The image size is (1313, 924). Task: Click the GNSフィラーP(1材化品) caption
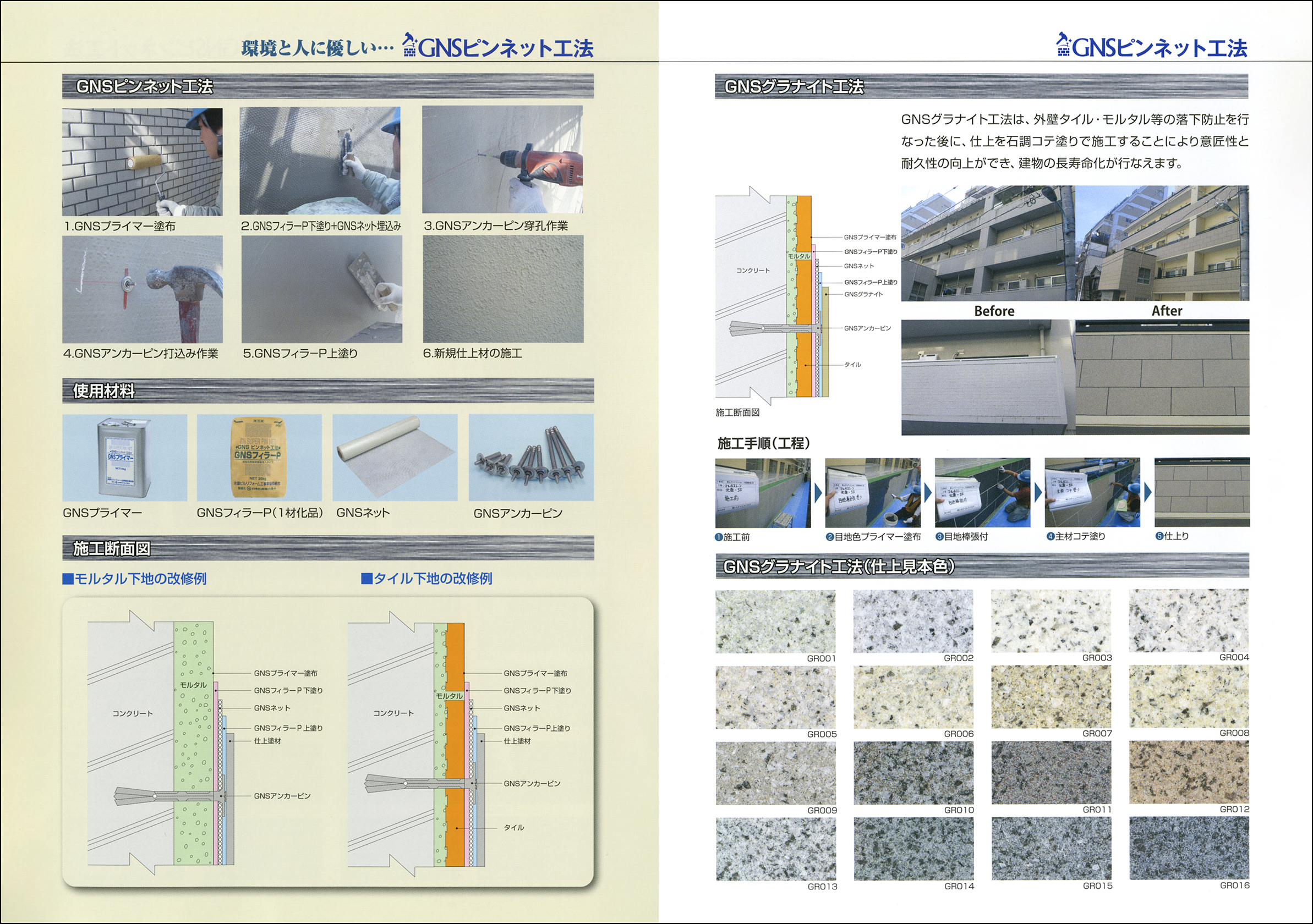point(260,513)
